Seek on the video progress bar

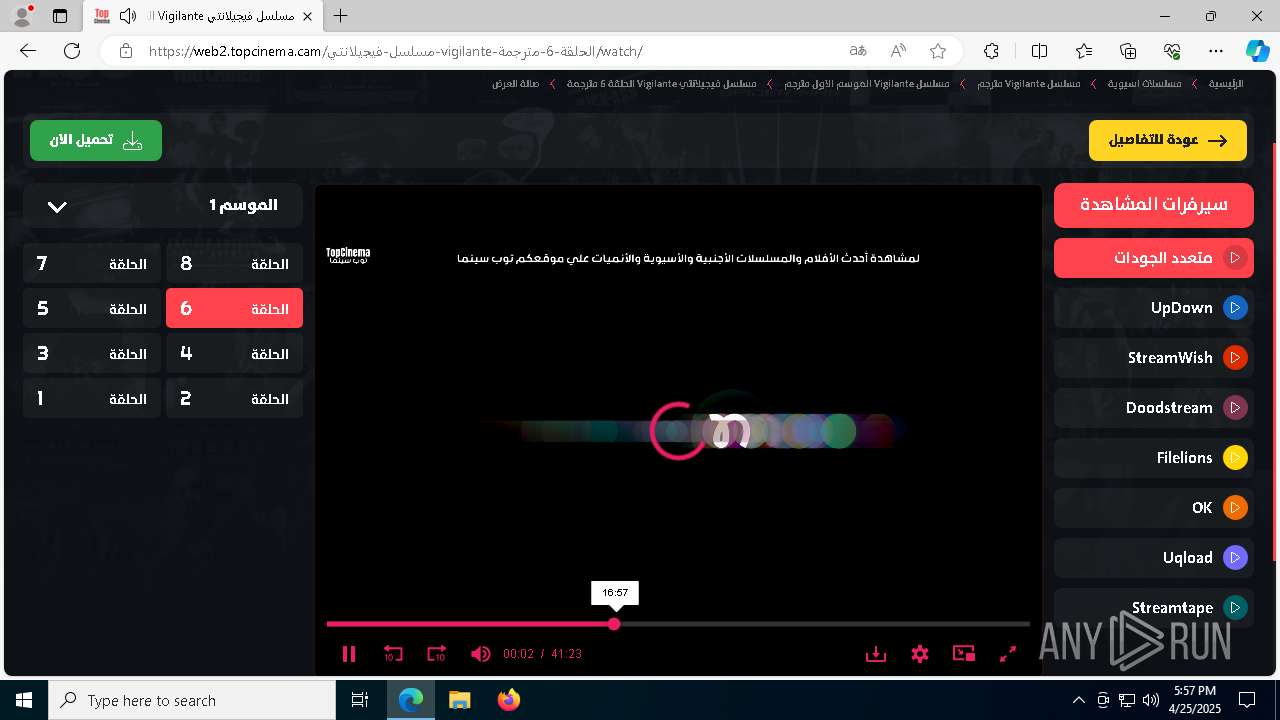[678, 624]
